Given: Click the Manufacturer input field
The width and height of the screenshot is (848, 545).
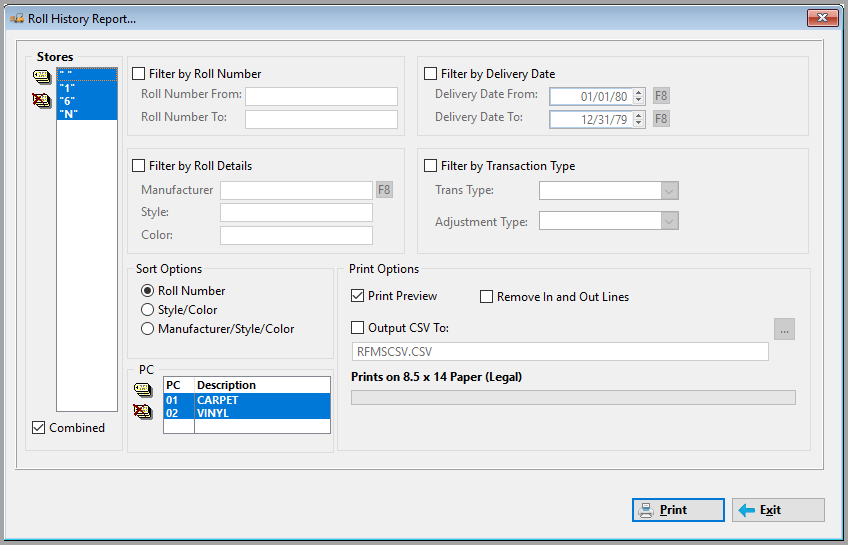Looking at the screenshot, I should tap(296, 190).
